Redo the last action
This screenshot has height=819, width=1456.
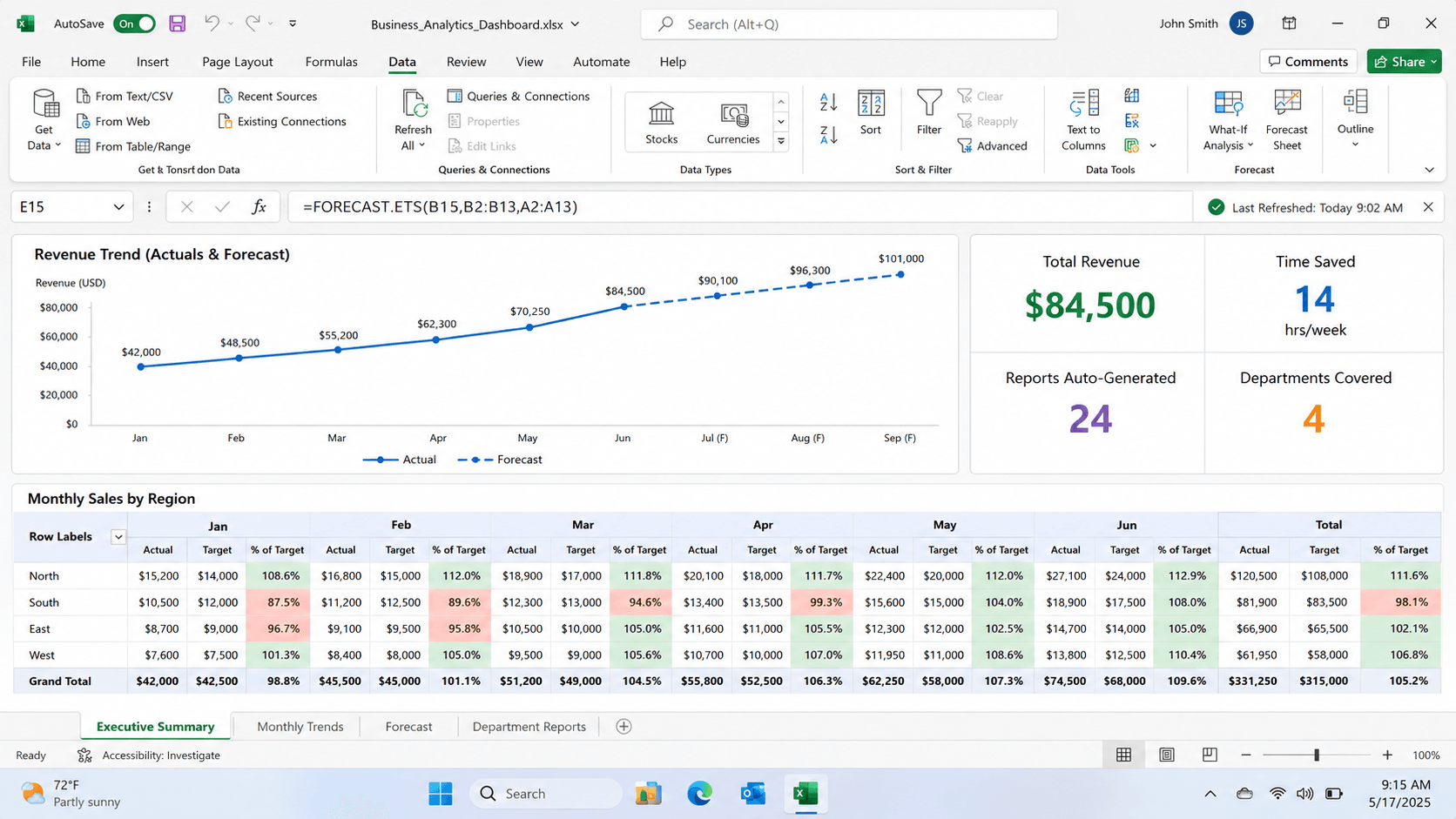coord(253,23)
